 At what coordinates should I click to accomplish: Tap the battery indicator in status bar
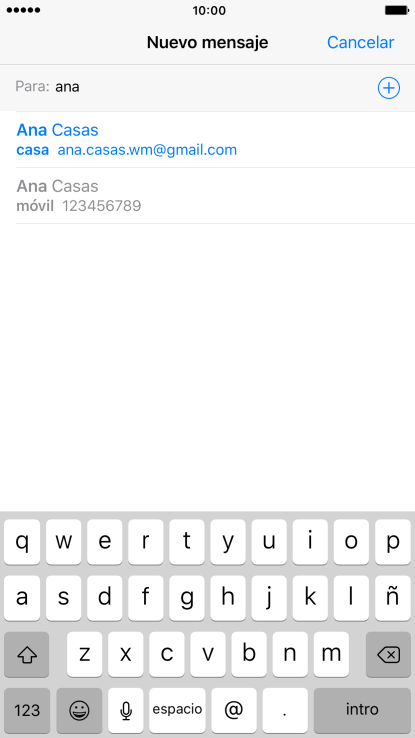tap(396, 10)
